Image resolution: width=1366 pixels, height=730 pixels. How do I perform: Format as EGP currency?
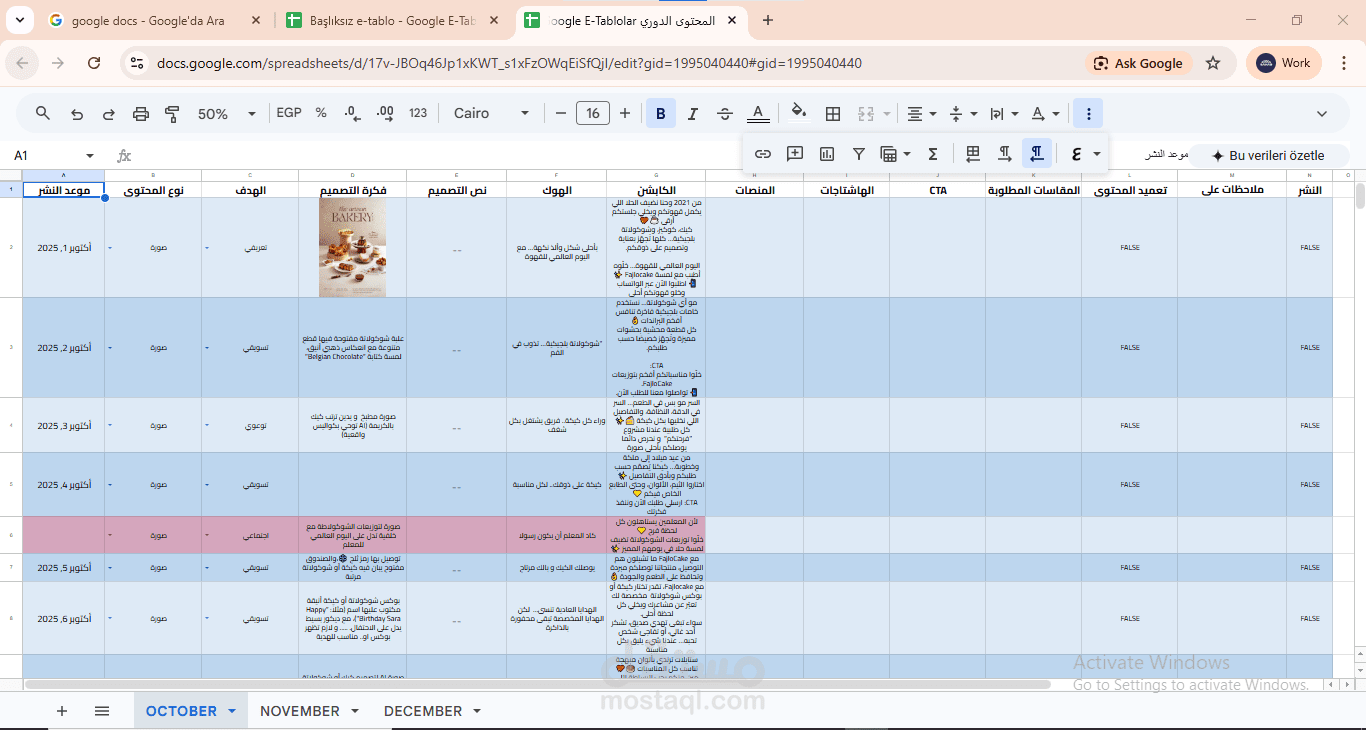(289, 113)
